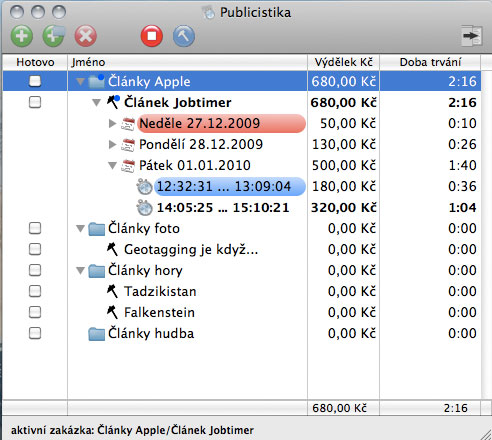Click calendar icon of Pondělí 28.12.2009
The height and width of the screenshot is (440, 492).
coord(128,144)
